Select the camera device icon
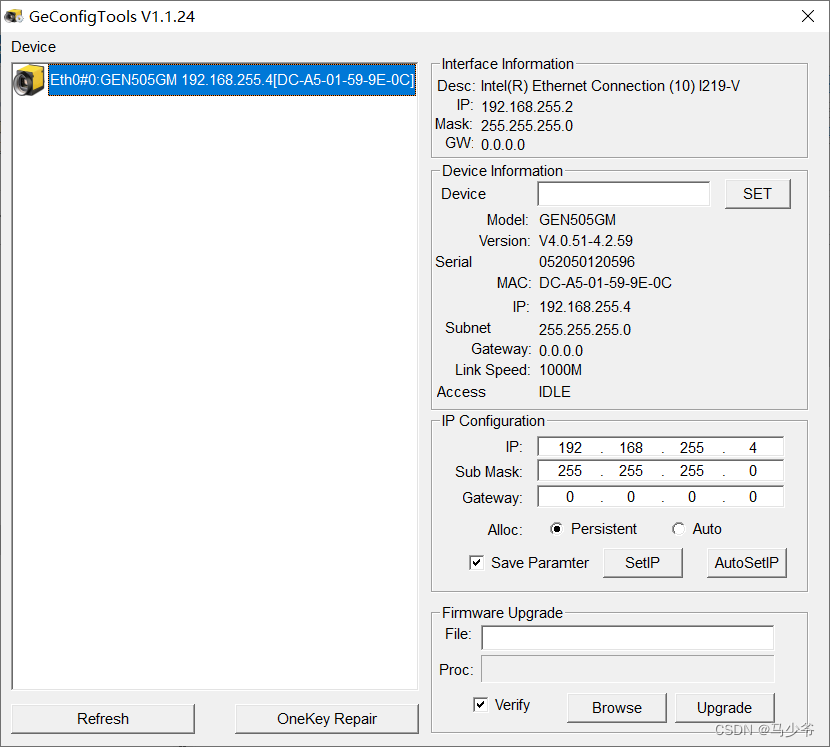Screen dimensions: 830x747 (x=28, y=80)
